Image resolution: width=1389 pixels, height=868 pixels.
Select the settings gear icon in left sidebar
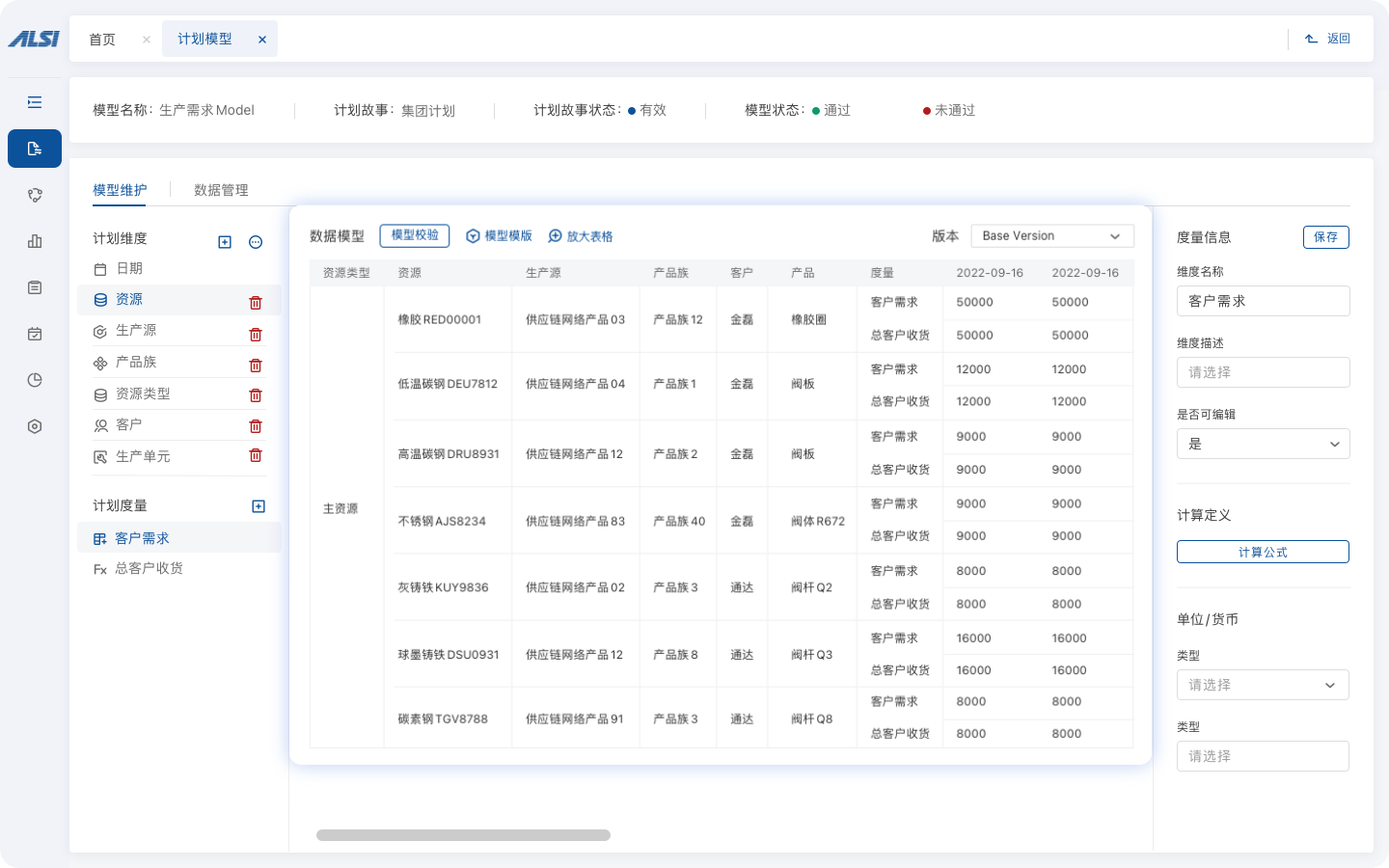click(x=35, y=425)
